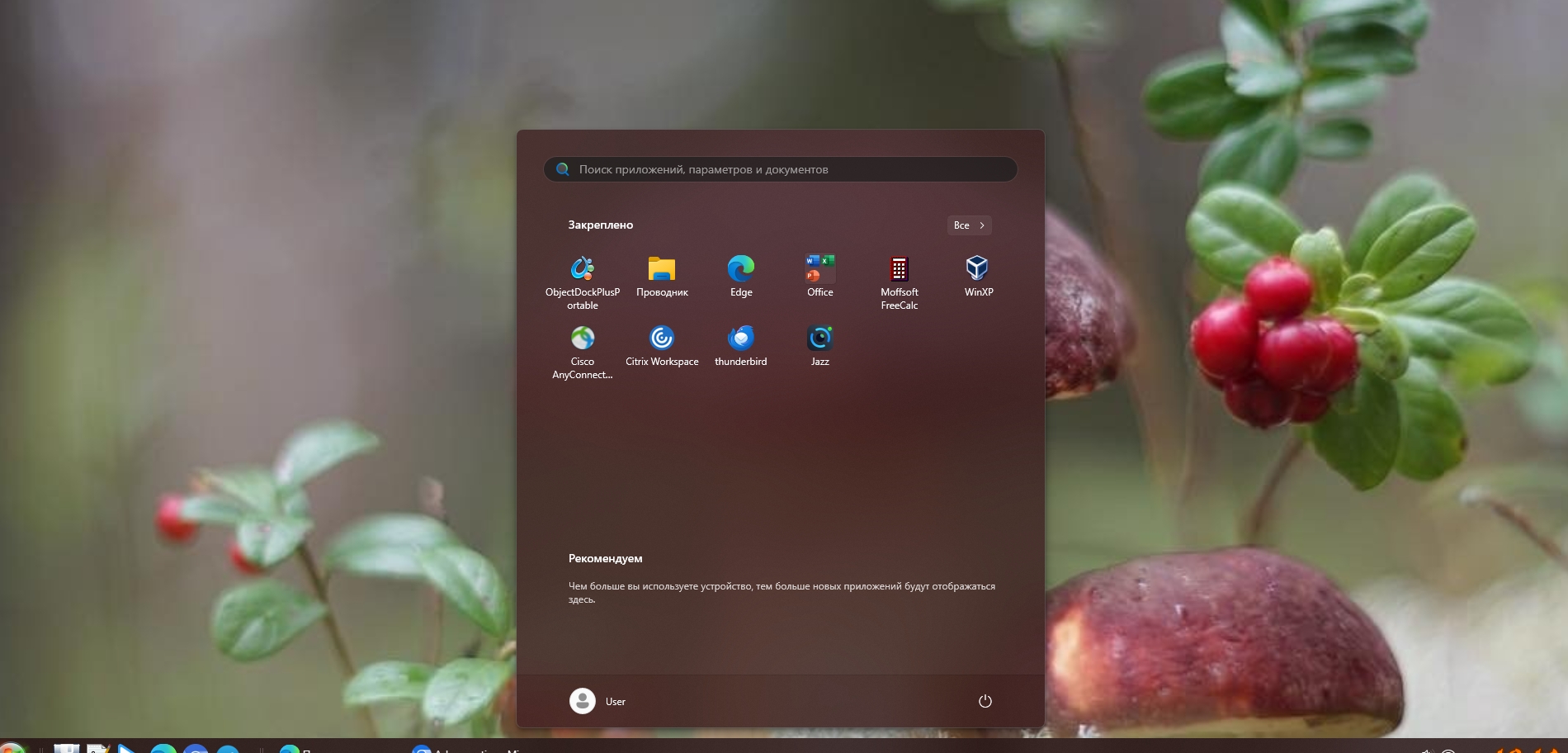Open the Windows Start button on taskbar

click(12, 748)
